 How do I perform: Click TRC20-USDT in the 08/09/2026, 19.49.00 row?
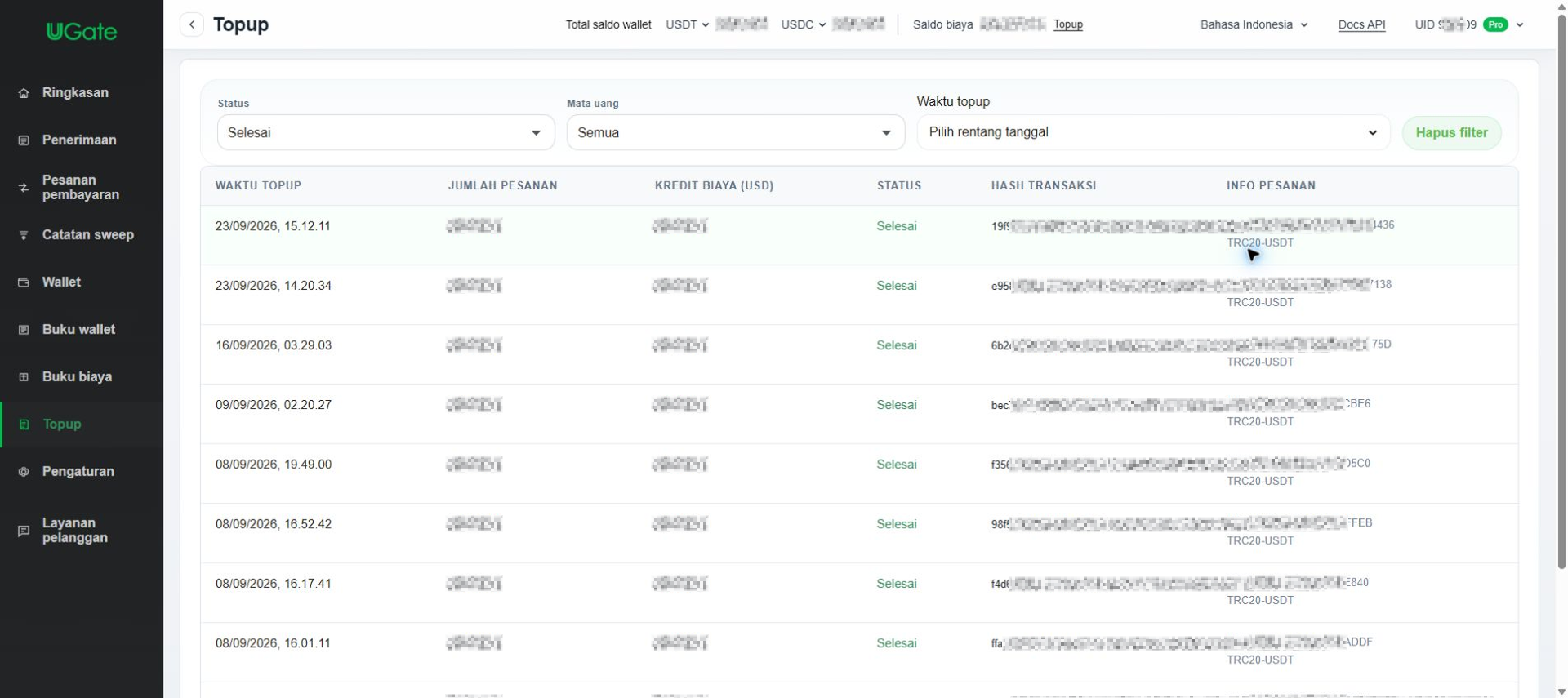click(x=1260, y=482)
